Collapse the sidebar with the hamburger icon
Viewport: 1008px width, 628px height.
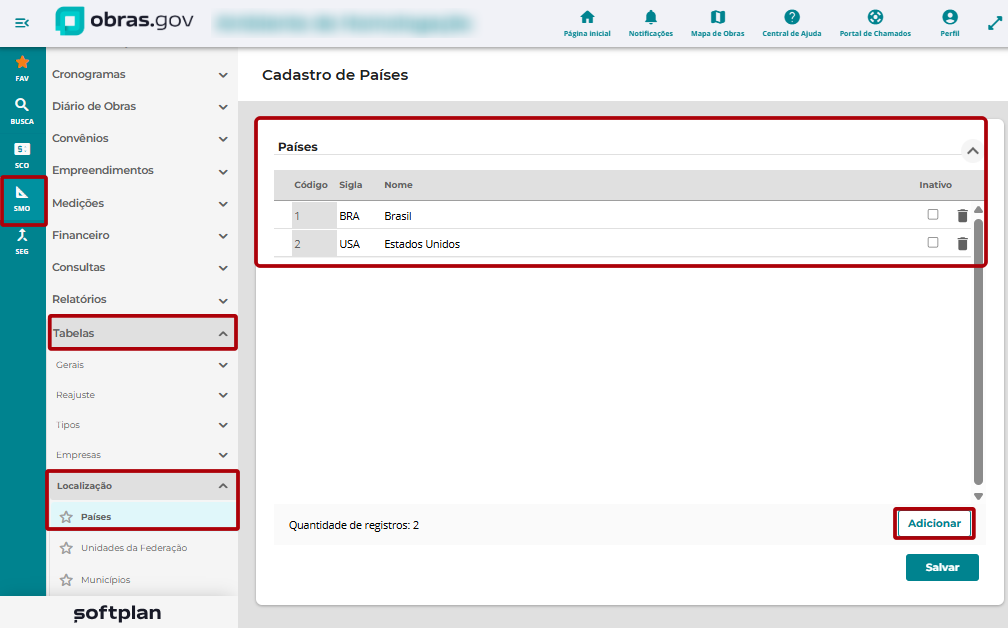click(22, 23)
